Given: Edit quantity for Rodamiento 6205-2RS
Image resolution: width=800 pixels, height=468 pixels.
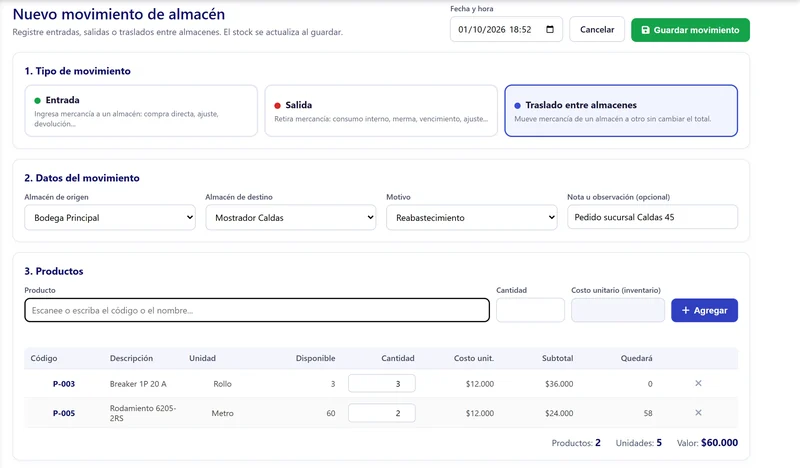Looking at the screenshot, I should [382, 413].
